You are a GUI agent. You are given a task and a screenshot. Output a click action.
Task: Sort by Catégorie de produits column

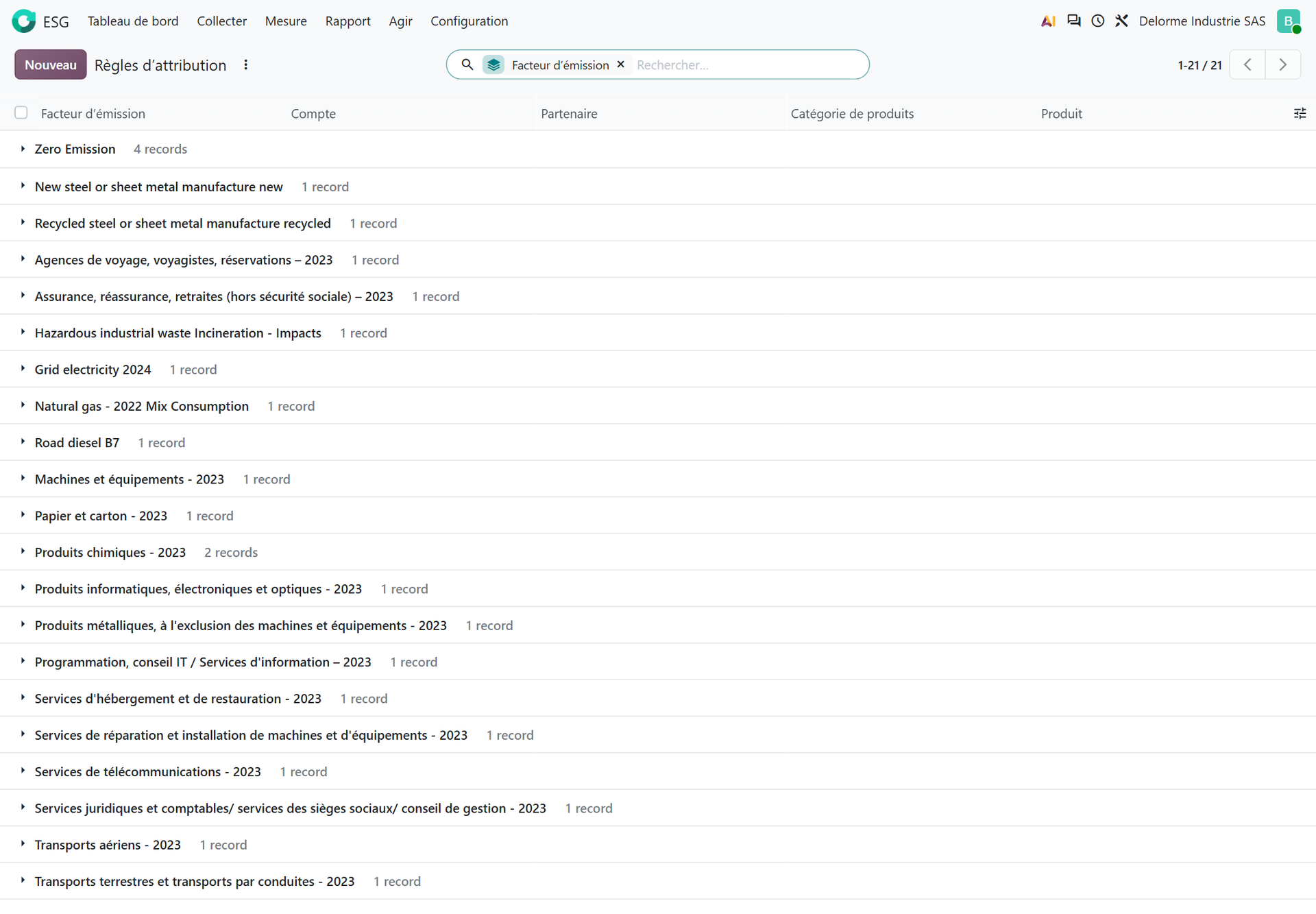pyautogui.click(x=852, y=114)
